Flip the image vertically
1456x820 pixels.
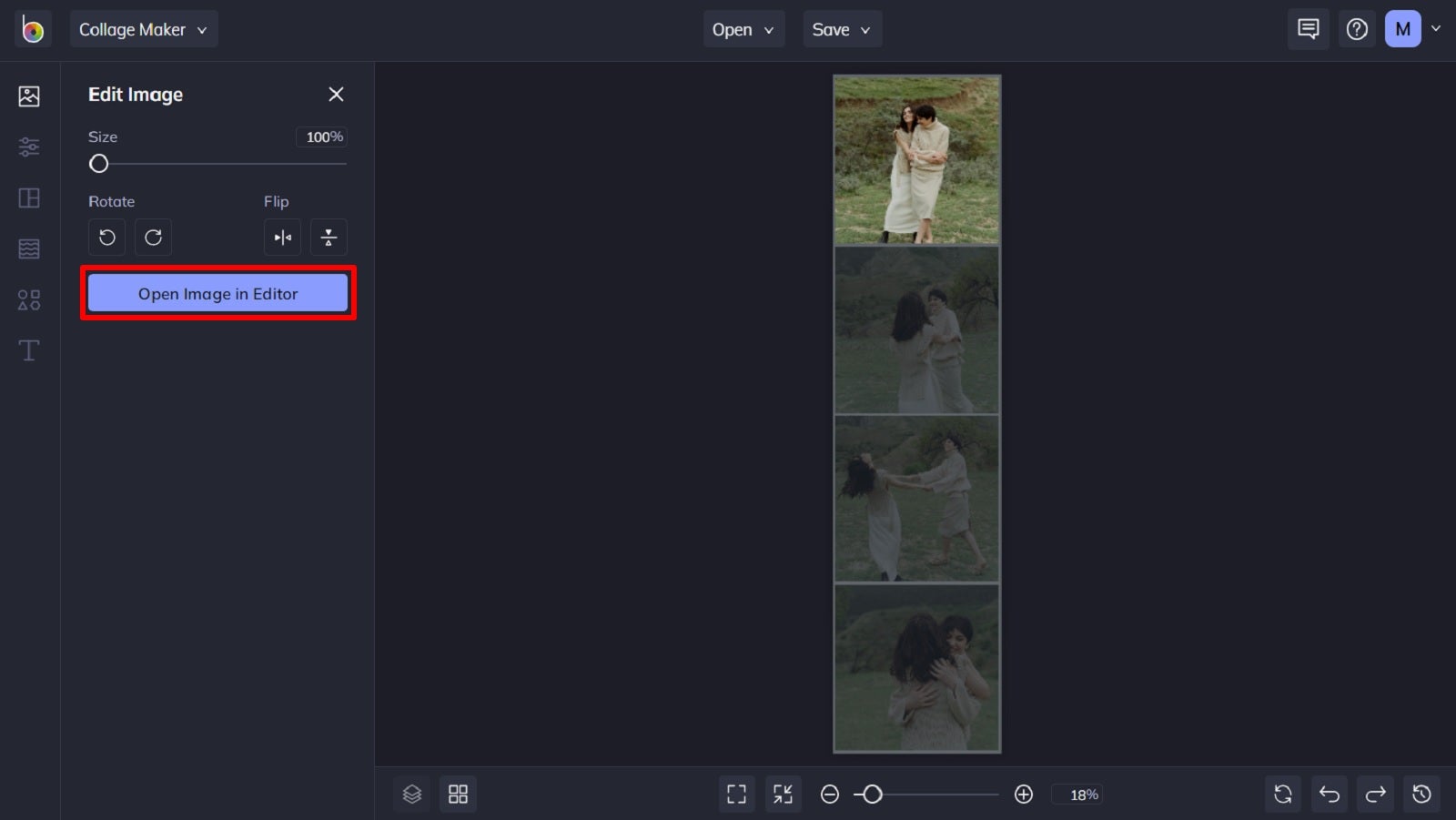coord(329,237)
